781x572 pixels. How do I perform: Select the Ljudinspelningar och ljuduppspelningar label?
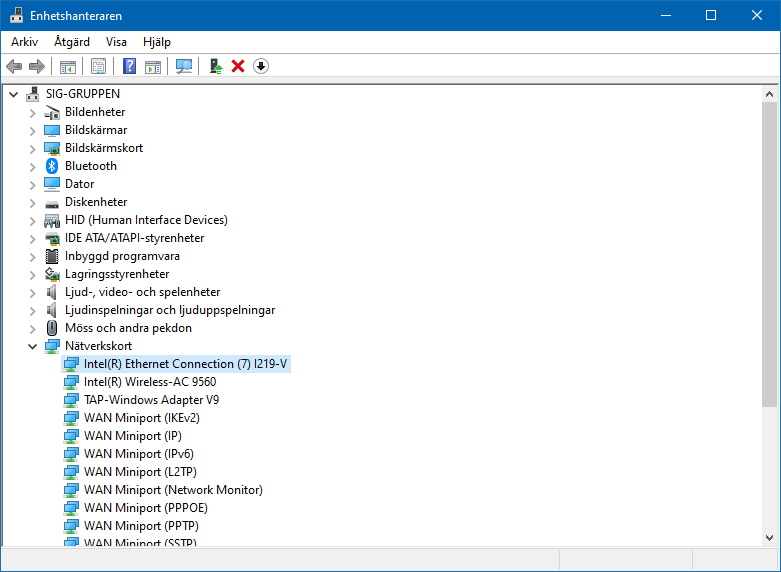click(x=170, y=310)
